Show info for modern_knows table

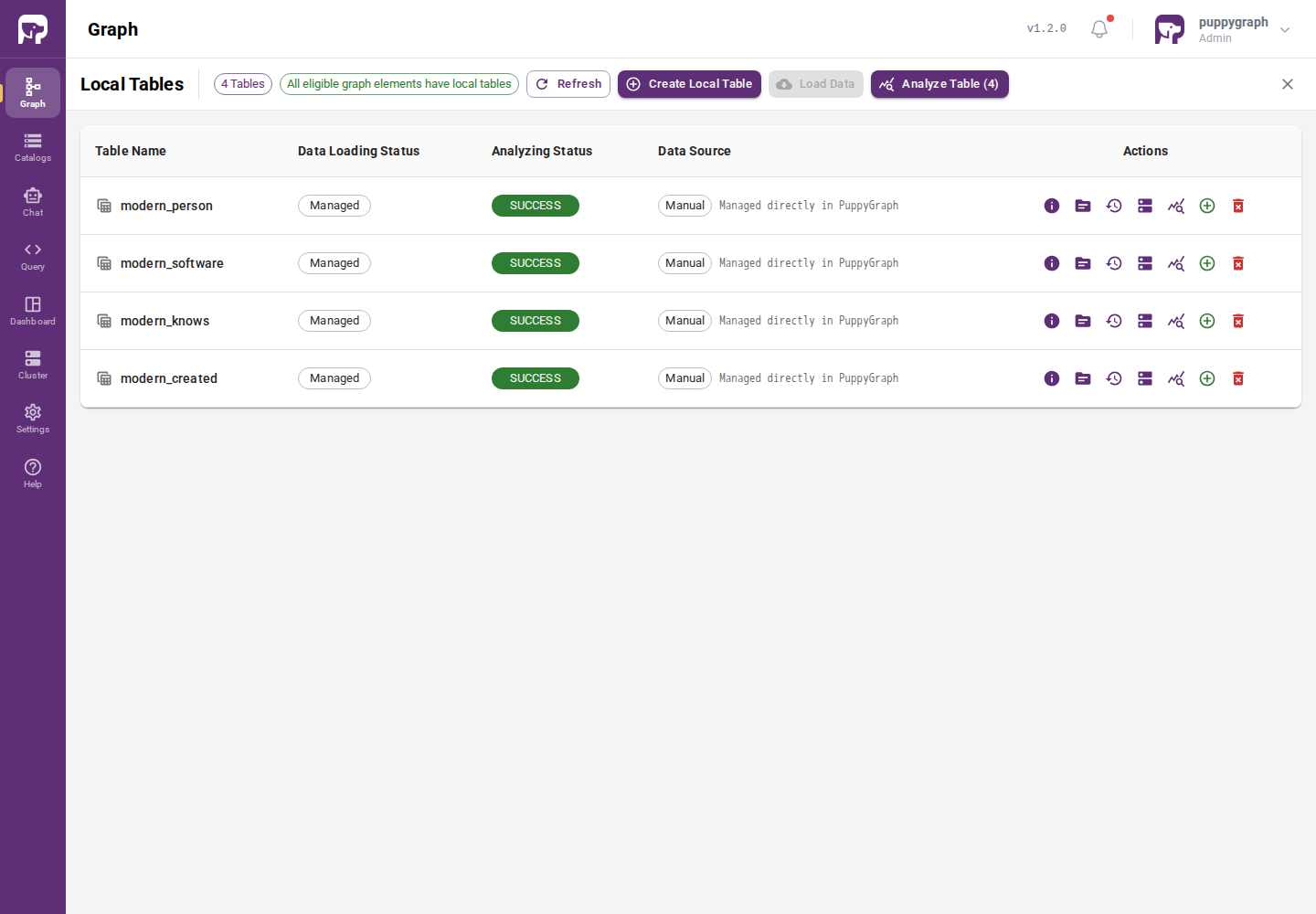tap(1052, 321)
